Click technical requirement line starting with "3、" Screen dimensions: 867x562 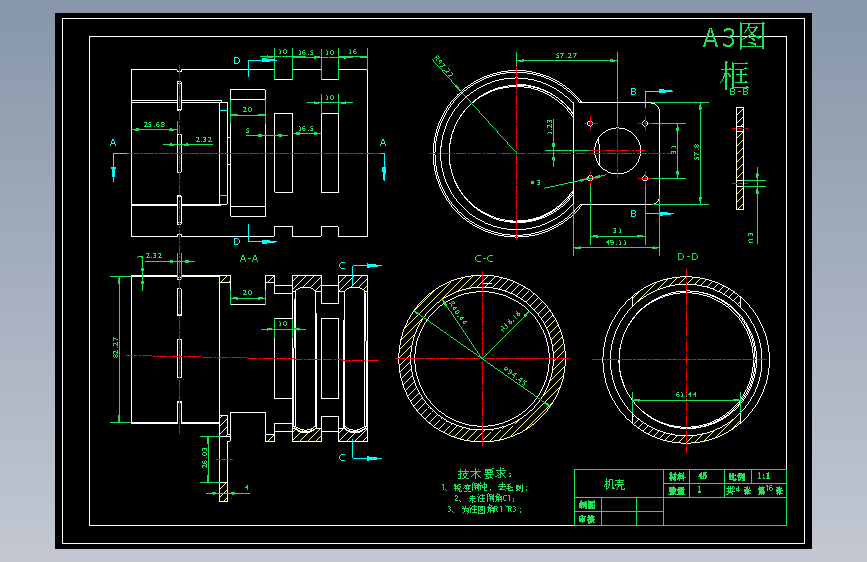[485, 509]
